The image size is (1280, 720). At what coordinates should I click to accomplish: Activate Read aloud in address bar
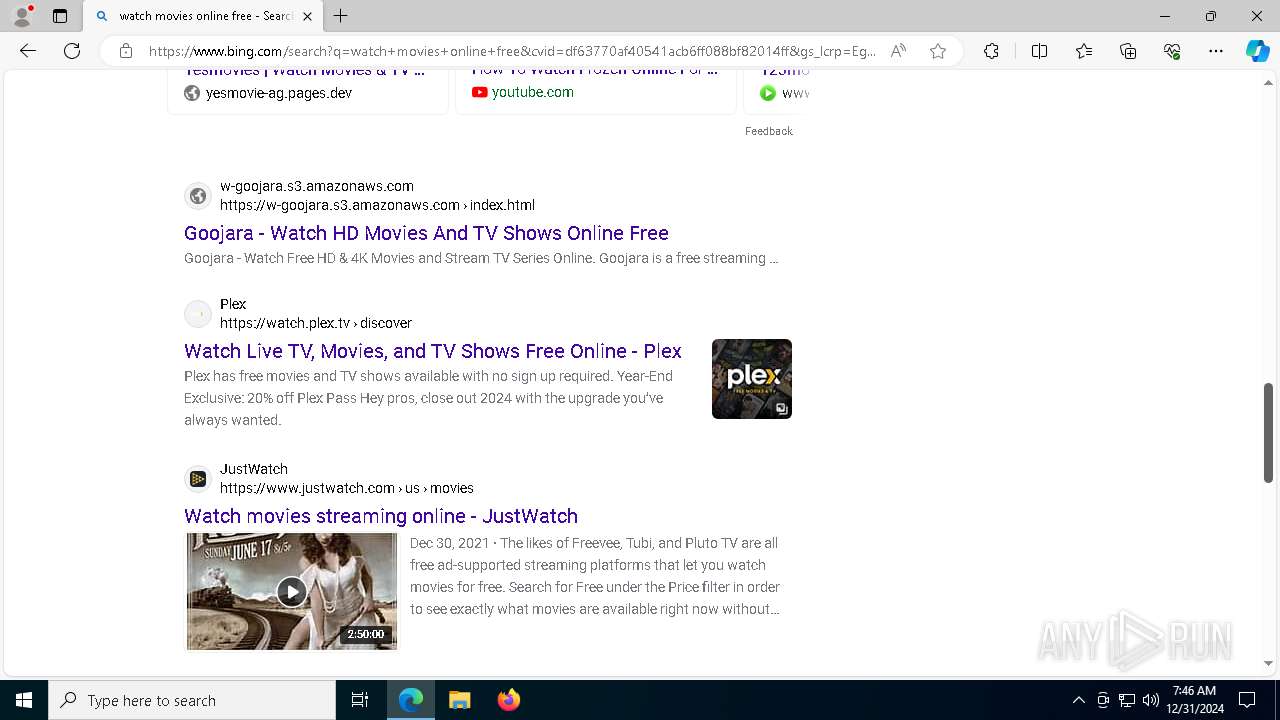click(898, 51)
